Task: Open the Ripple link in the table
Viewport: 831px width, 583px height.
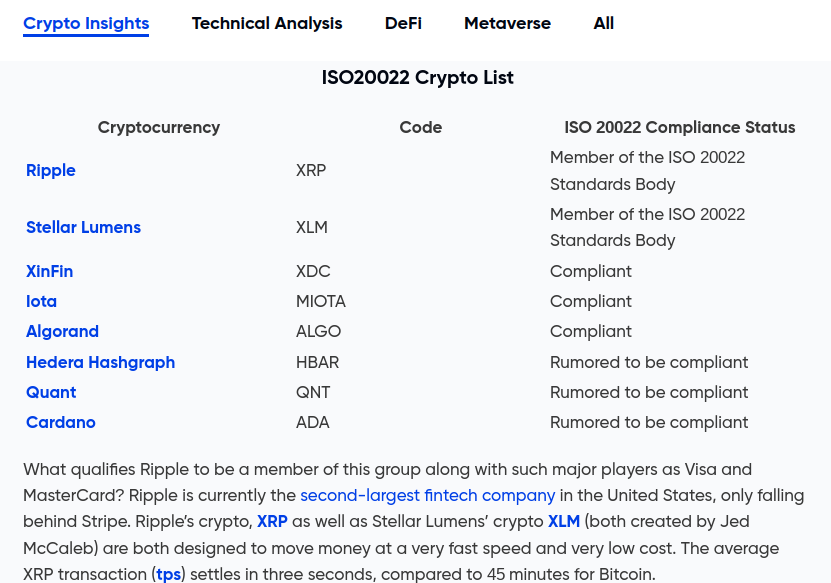Action: pos(51,171)
